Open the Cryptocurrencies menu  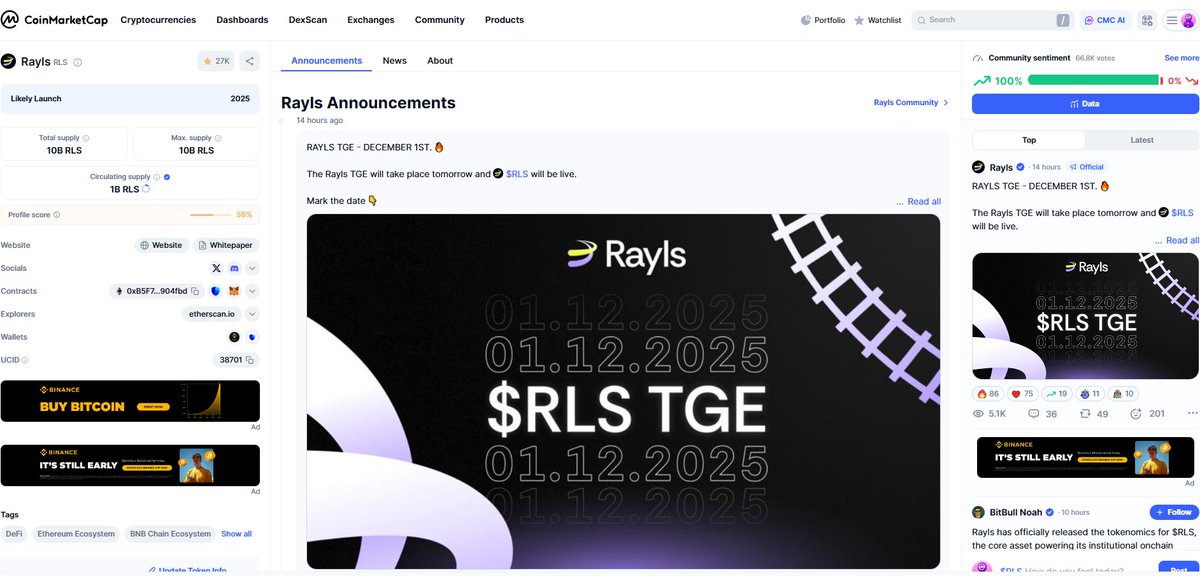click(x=158, y=20)
